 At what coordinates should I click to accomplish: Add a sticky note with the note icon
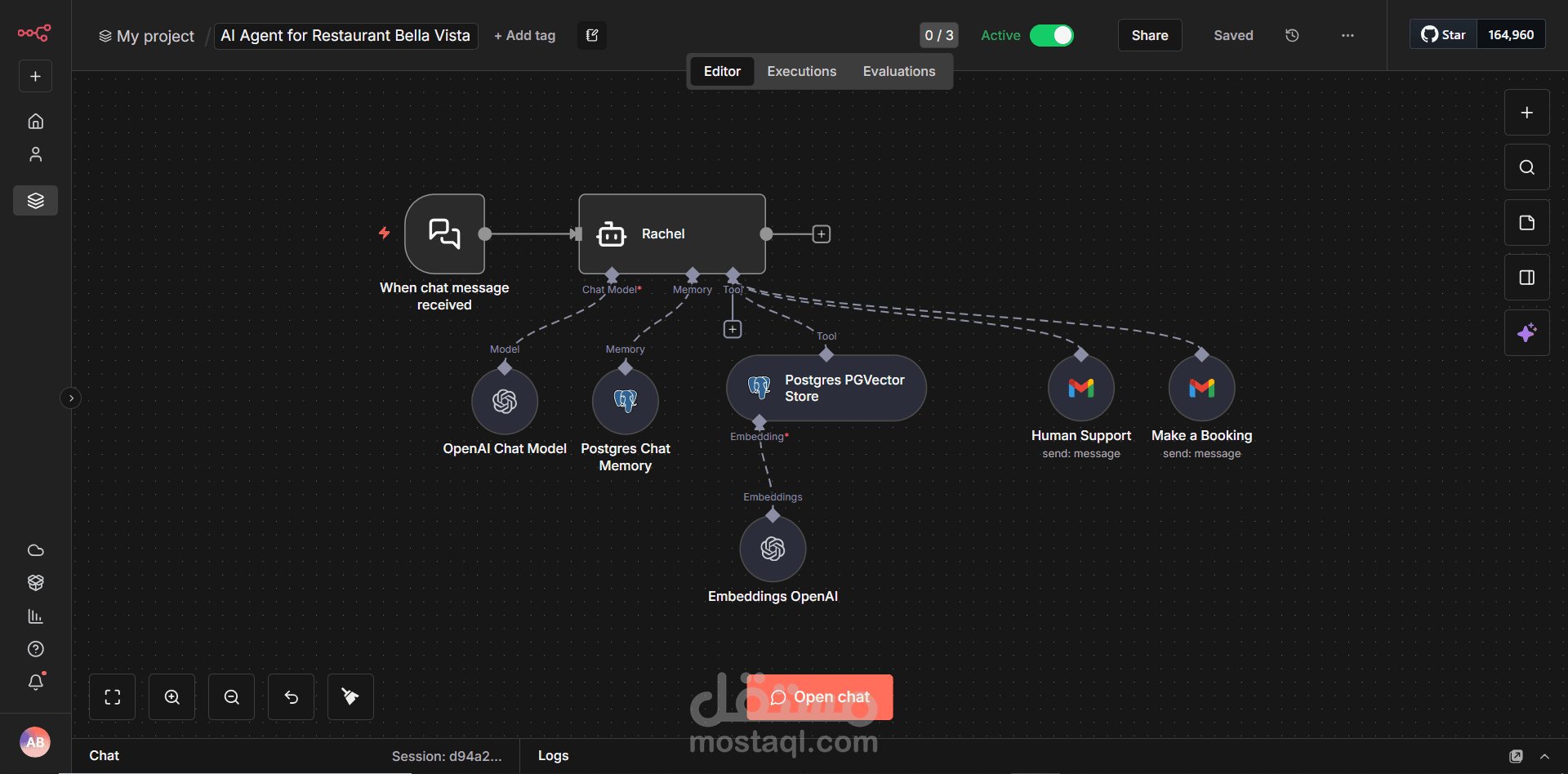pos(1526,223)
